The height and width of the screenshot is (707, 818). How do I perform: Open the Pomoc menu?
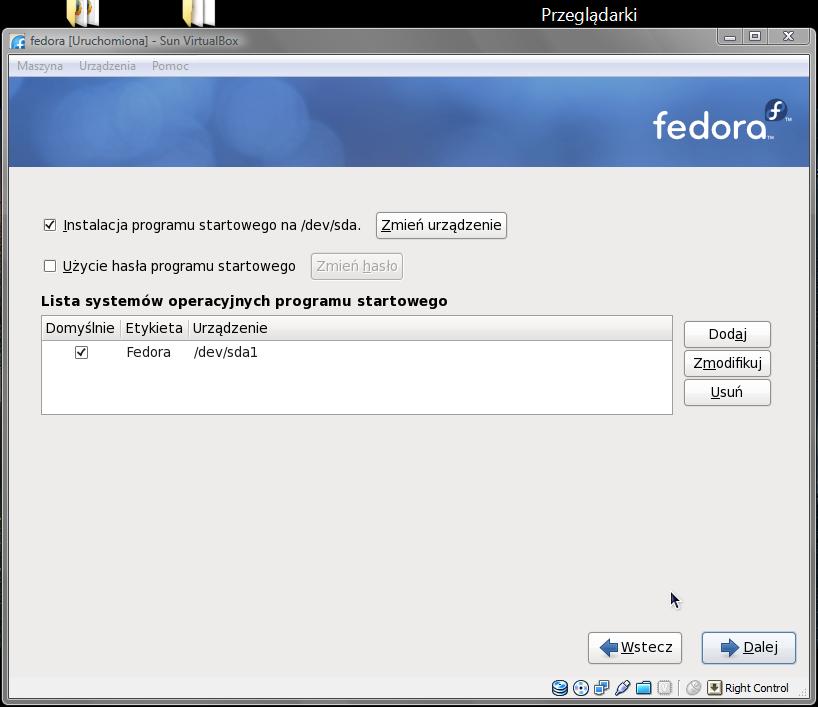point(170,66)
